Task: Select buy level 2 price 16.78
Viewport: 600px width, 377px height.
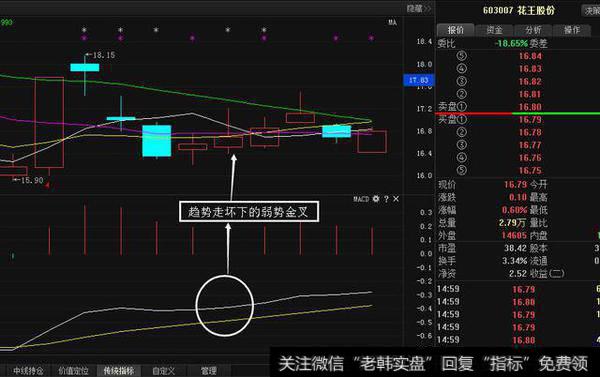Action: tap(530, 132)
